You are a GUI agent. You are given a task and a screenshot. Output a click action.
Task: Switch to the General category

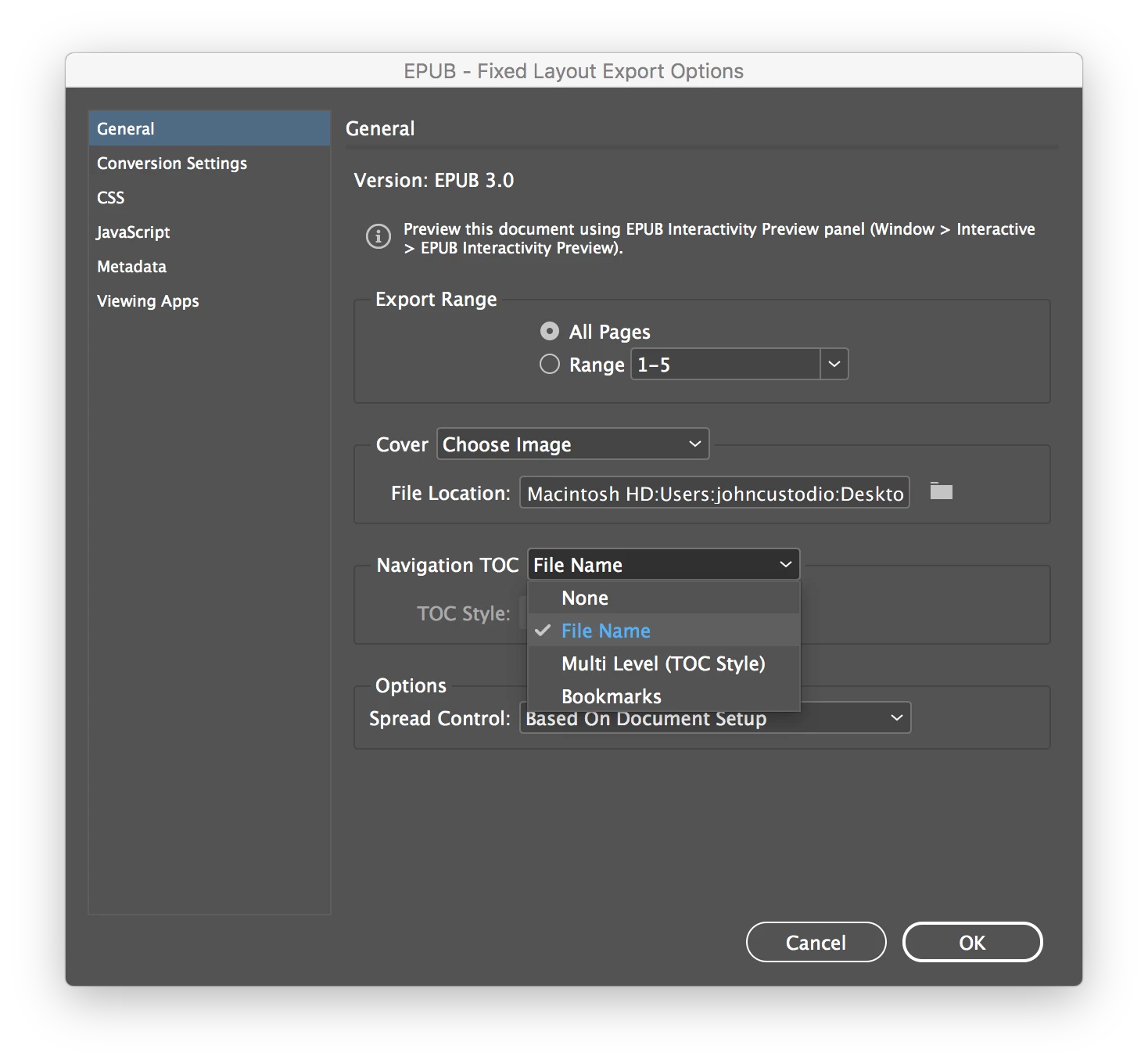(x=210, y=128)
